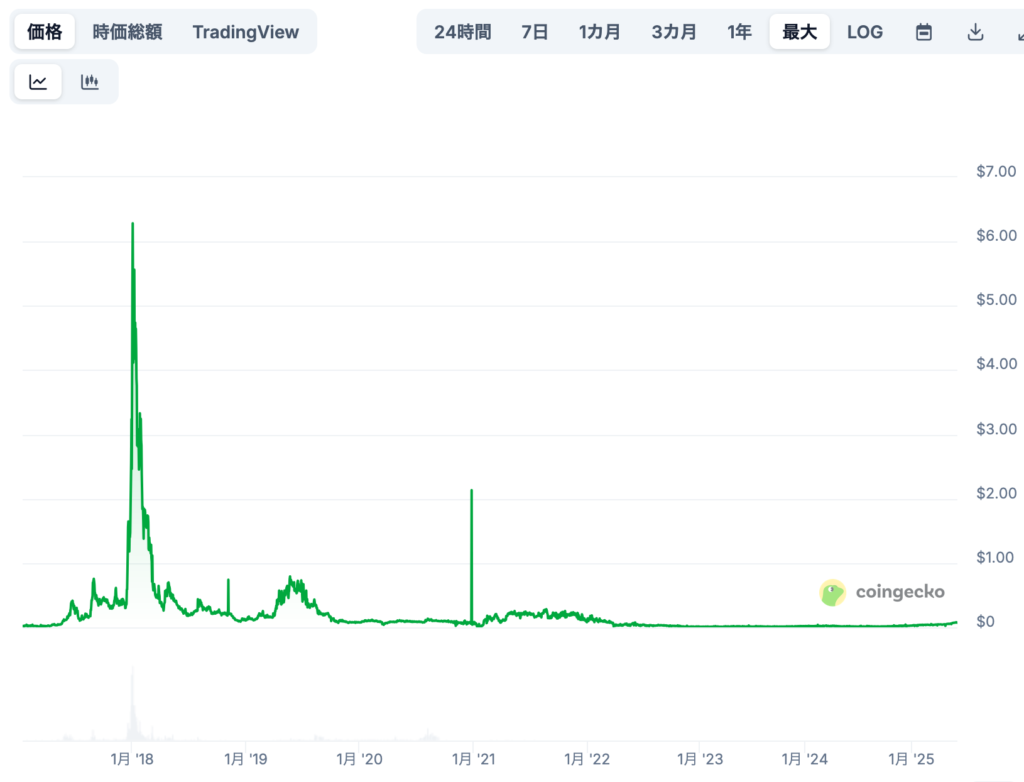Click the 1月 '23 date axis label
The height and width of the screenshot is (782, 1024).
tap(700, 758)
